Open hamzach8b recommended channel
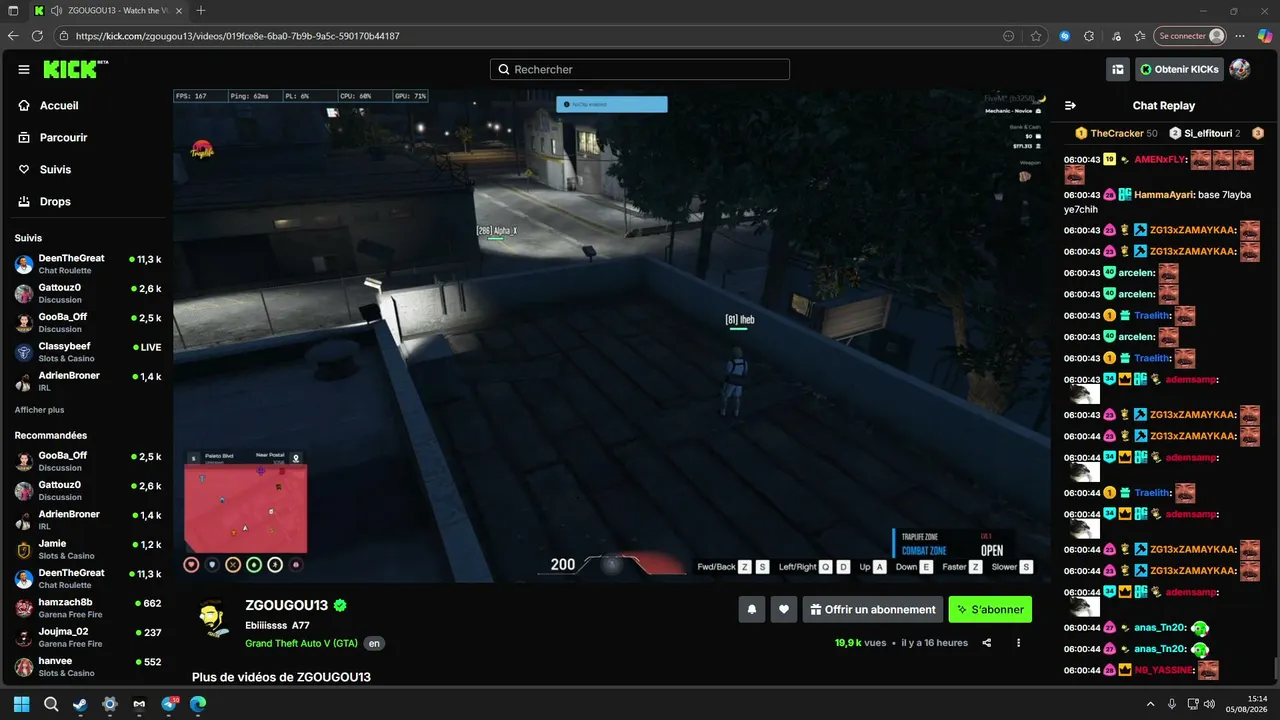This screenshot has width=1280, height=720. 88,608
